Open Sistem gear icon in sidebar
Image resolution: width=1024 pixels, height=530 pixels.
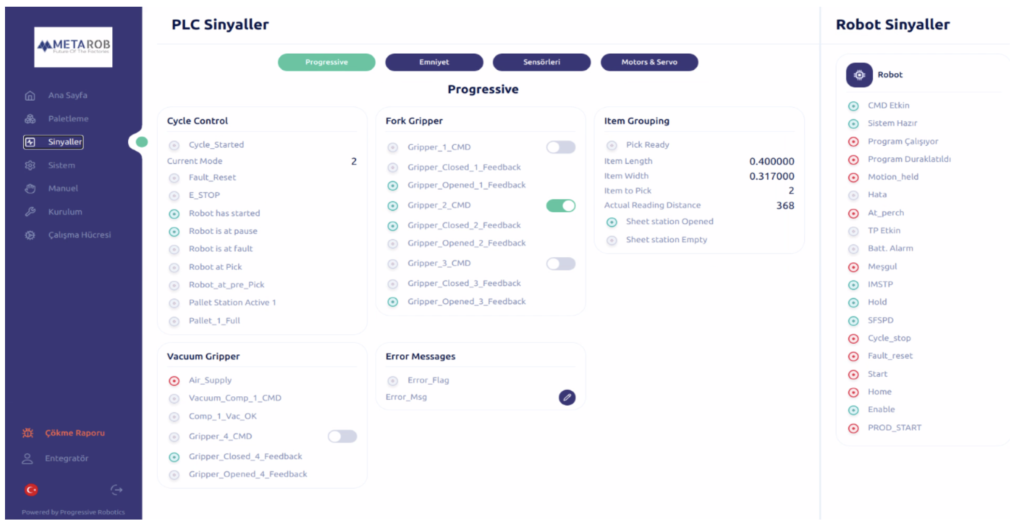(x=29, y=165)
